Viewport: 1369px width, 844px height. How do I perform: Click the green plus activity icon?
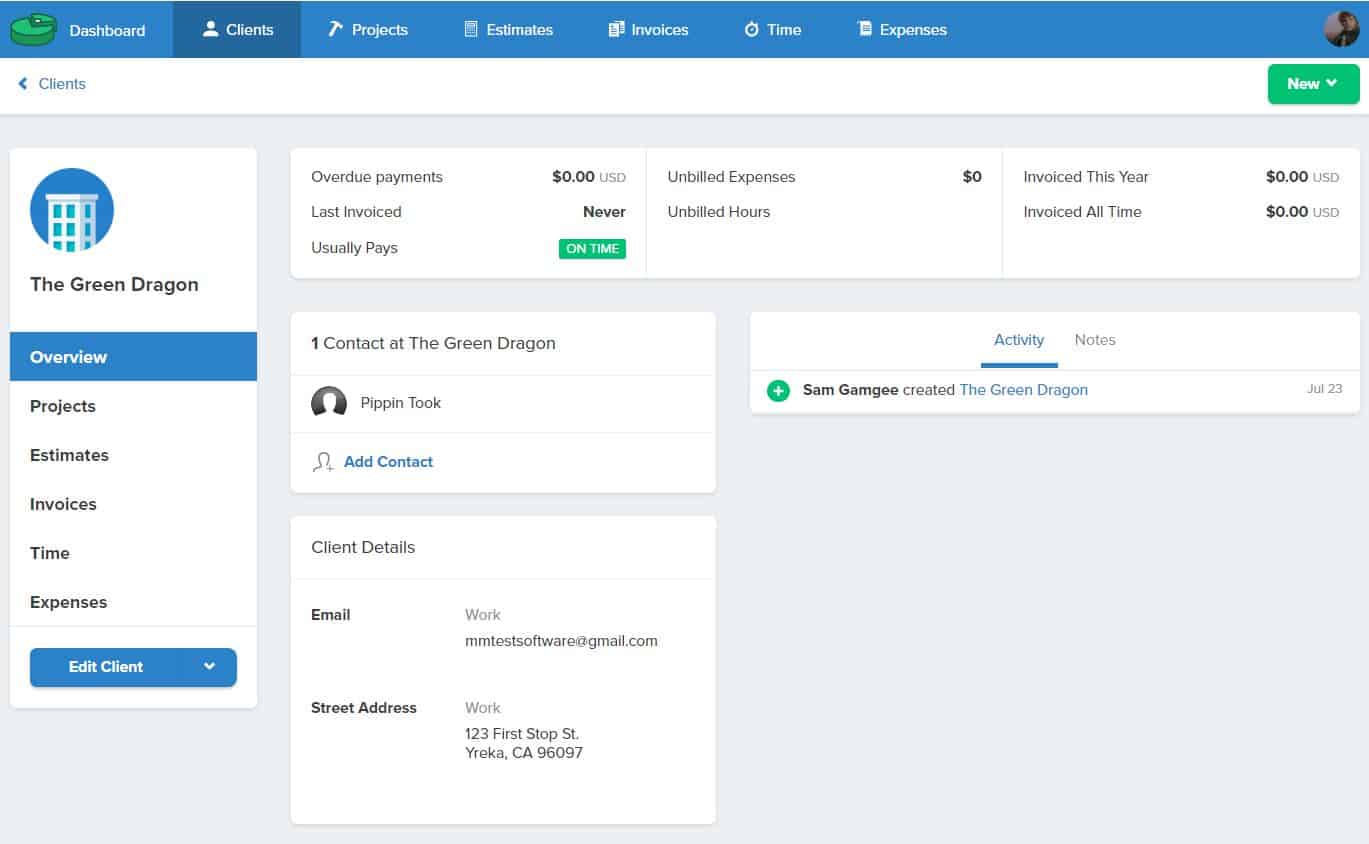pyautogui.click(x=778, y=390)
